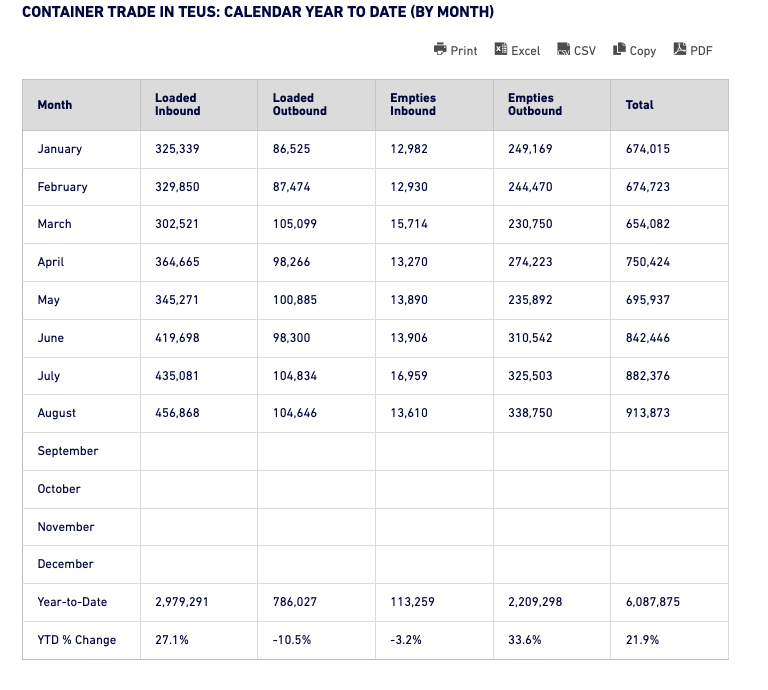Click the Print printer icon
768x690 pixels.
(x=440, y=49)
